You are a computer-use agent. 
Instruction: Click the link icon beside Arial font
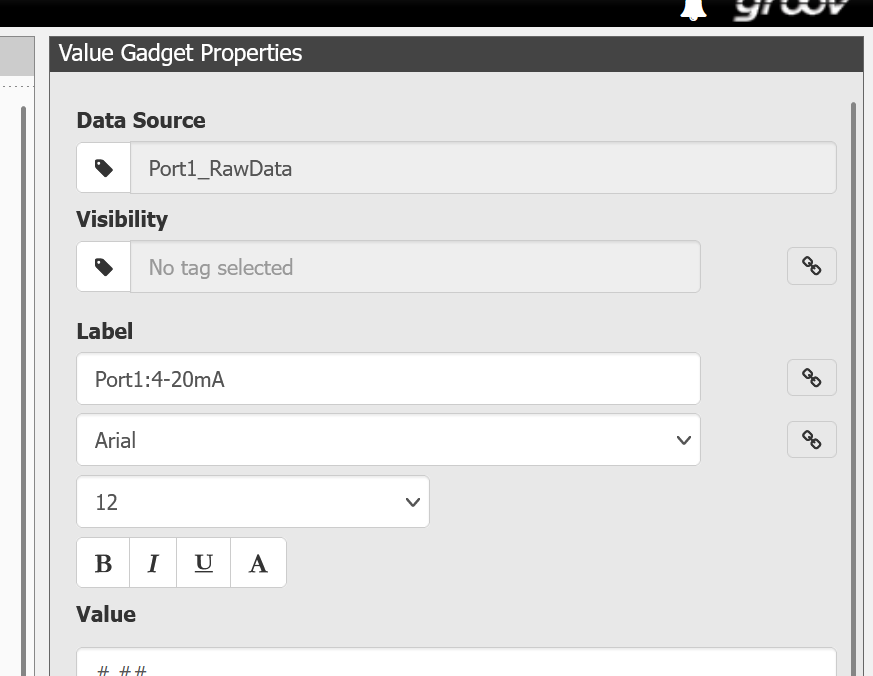(x=811, y=439)
